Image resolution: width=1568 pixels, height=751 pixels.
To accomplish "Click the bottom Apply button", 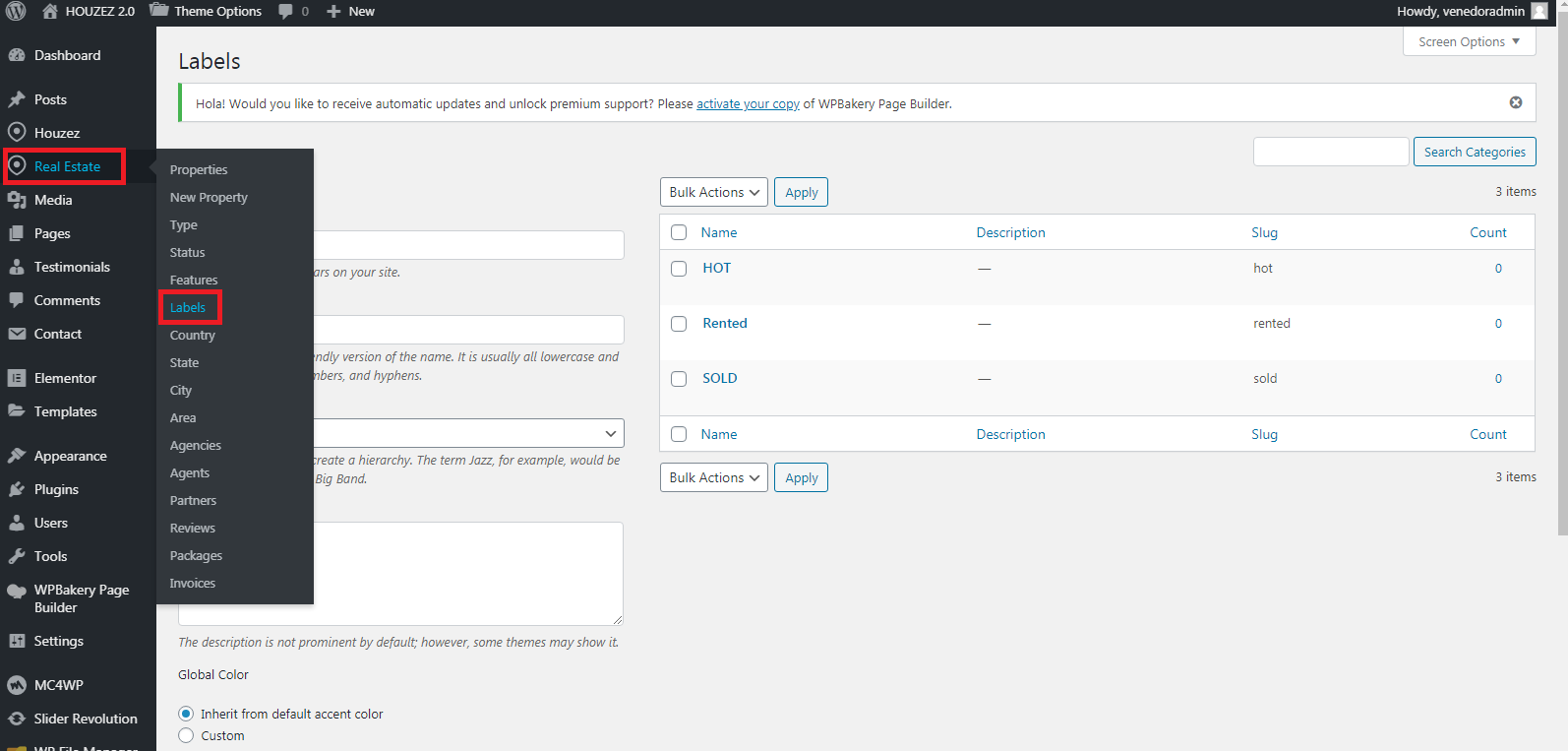I will point(801,477).
